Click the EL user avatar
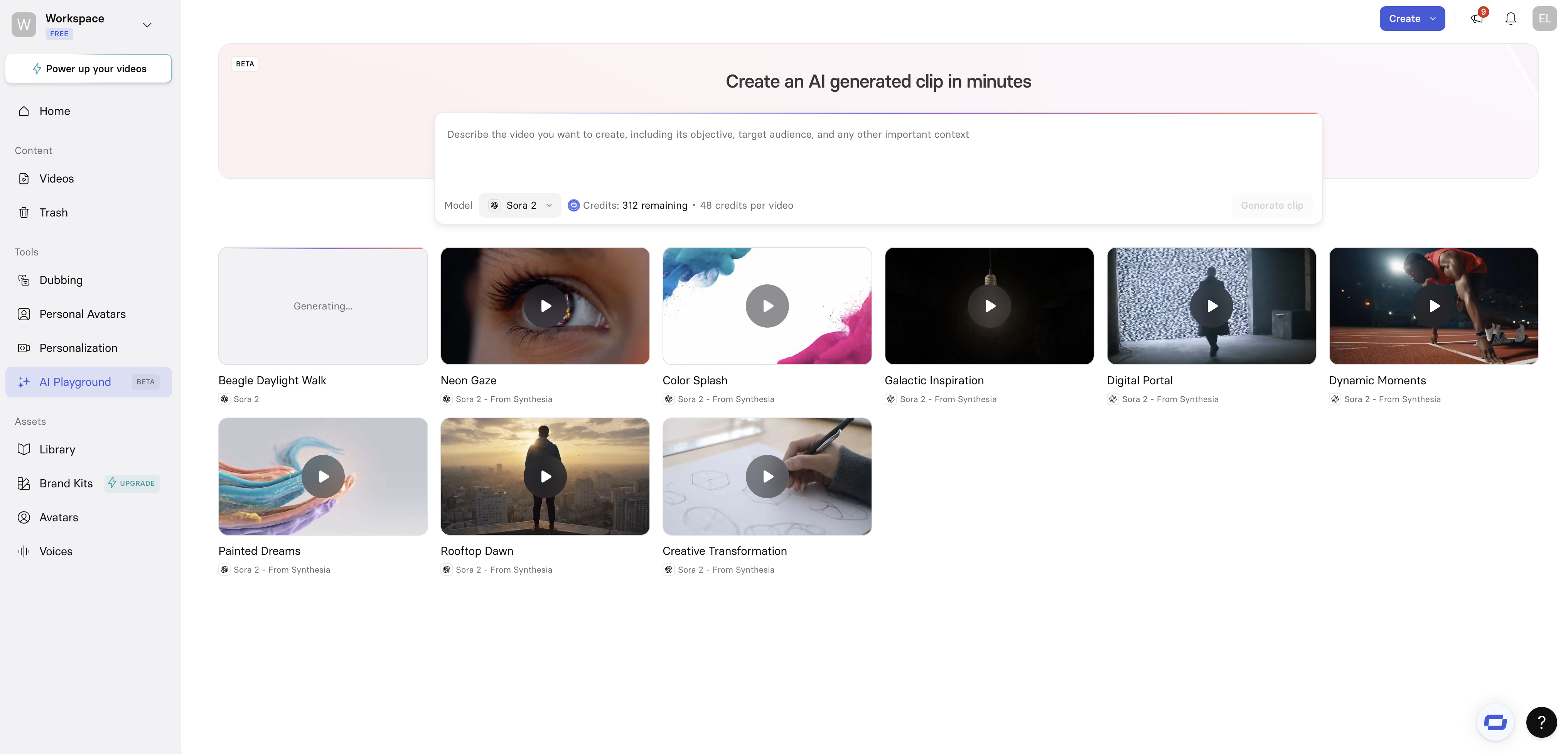Screen dimensions: 1568x754 [1544, 19]
